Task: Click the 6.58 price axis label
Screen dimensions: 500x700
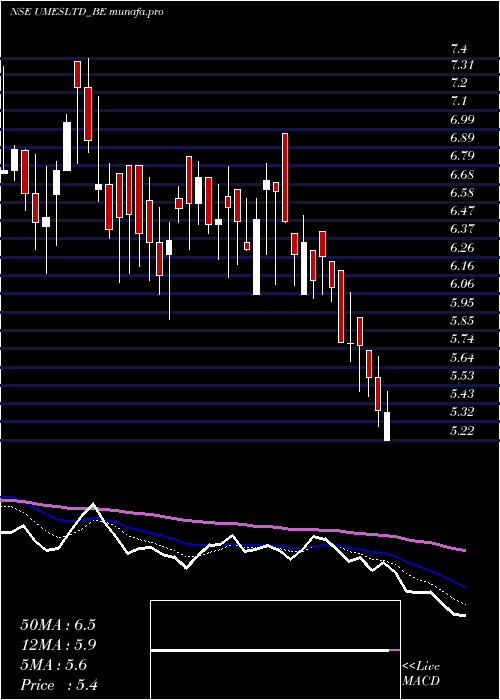Action: [x=462, y=193]
